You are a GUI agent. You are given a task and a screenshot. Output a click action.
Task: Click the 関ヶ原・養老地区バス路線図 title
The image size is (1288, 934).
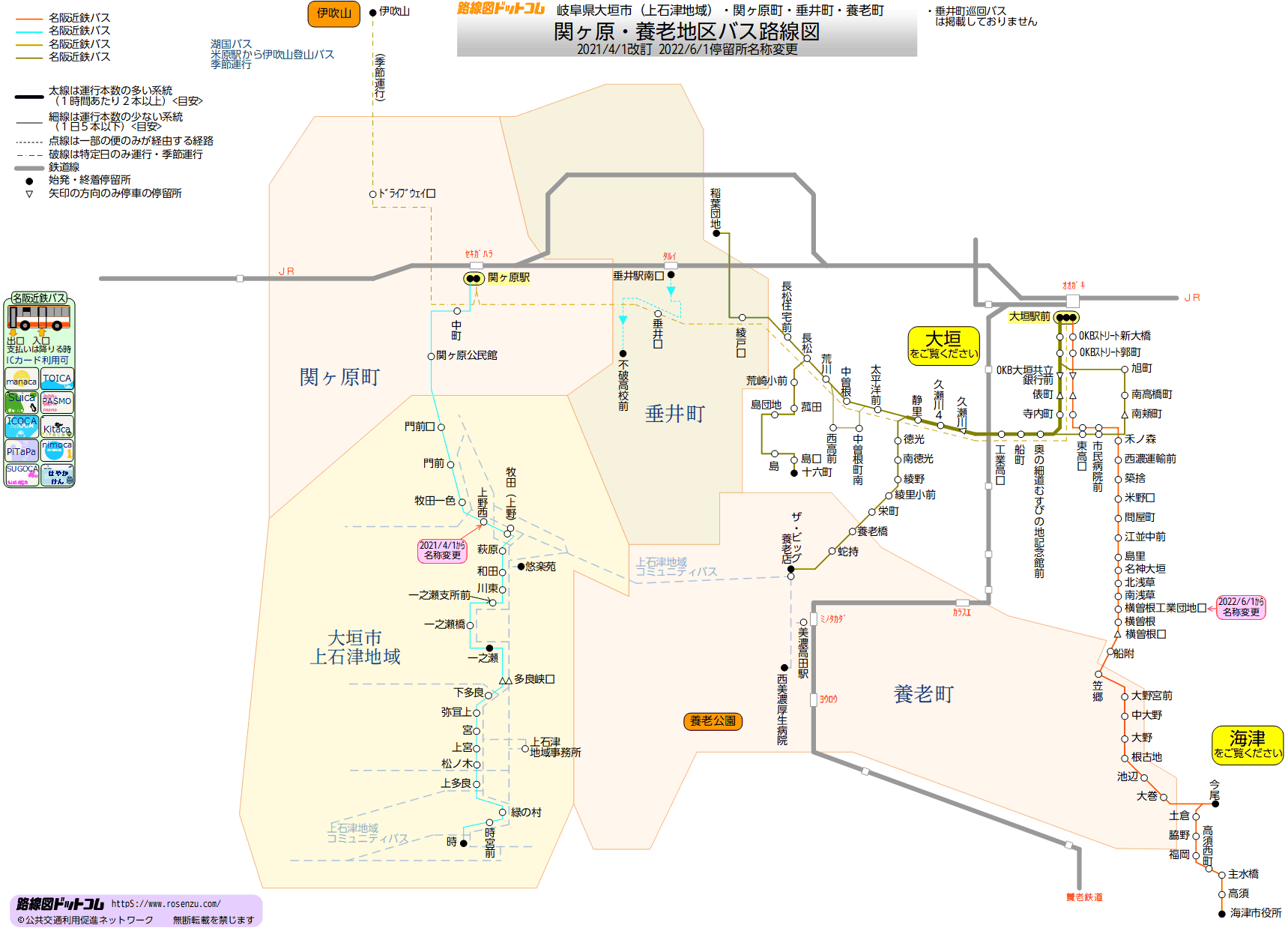pos(686,31)
